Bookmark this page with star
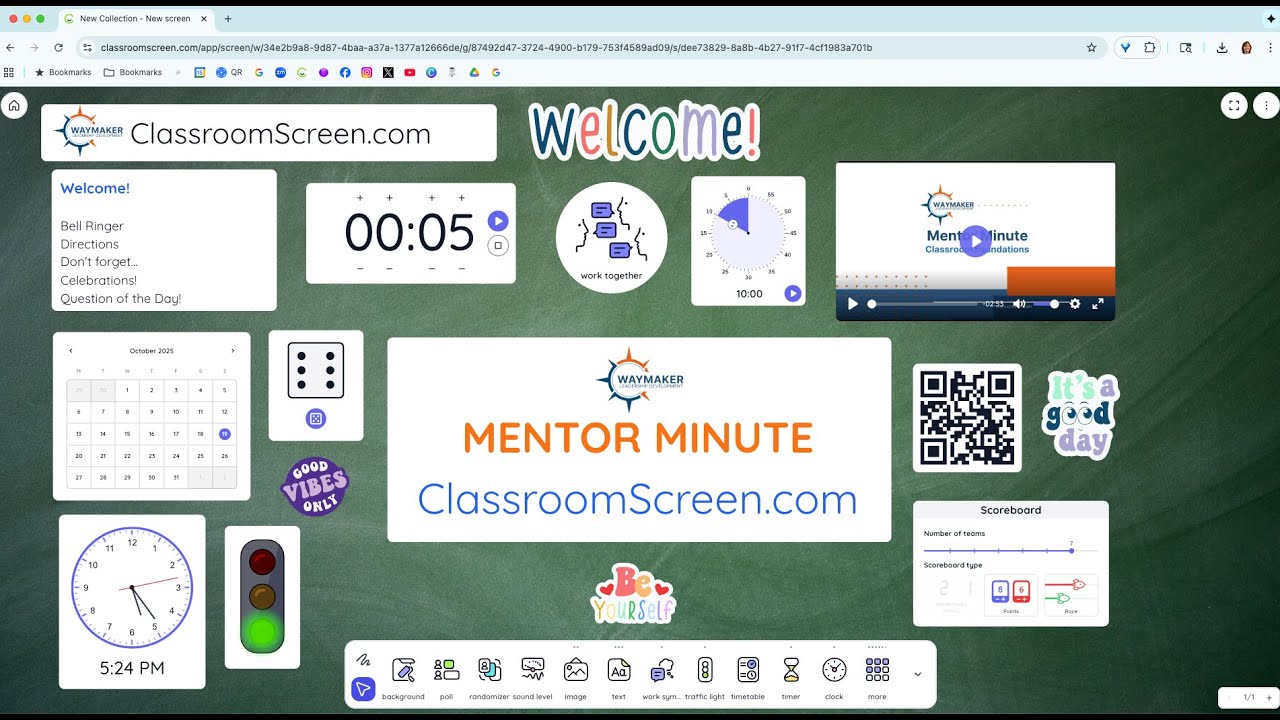The image size is (1280, 720). click(1091, 47)
